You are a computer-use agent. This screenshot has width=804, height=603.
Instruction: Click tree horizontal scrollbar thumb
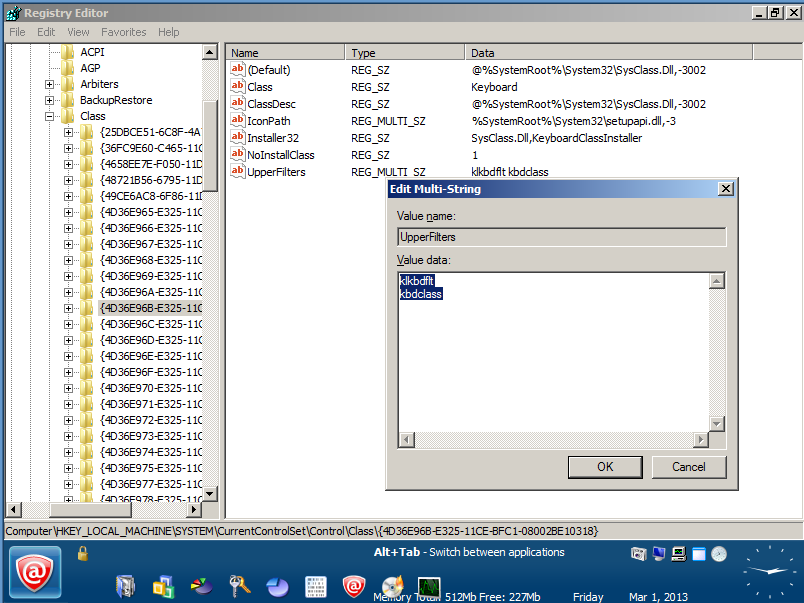click(x=90, y=510)
